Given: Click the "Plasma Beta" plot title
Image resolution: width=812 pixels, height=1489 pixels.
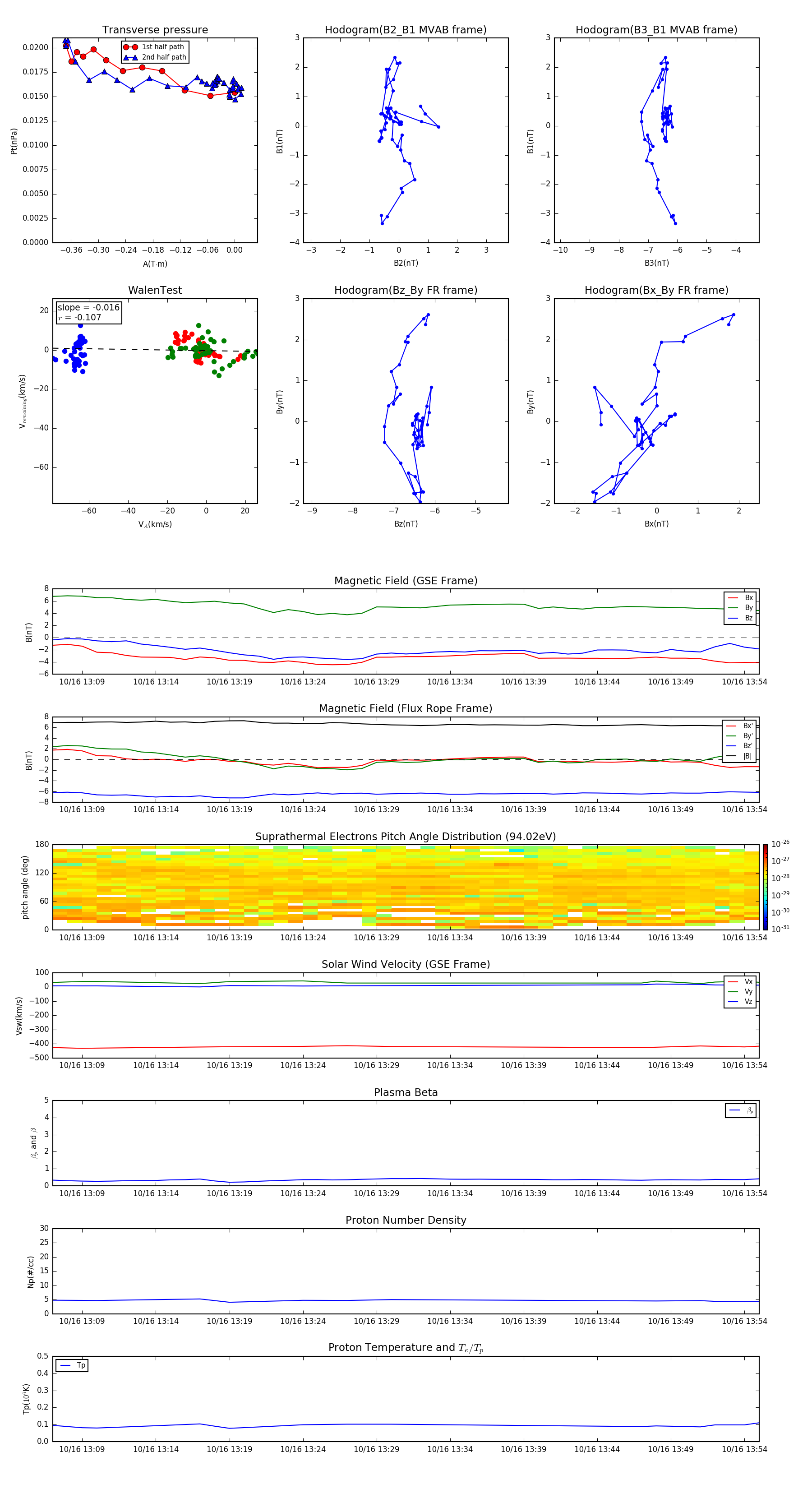Looking at the screenshot, I should point(406,1093).
